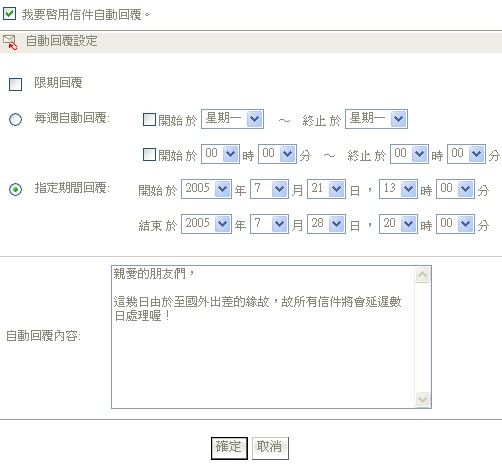
Task: Expand the start hour 13 dropdown
Action: [x=398, y=189]
